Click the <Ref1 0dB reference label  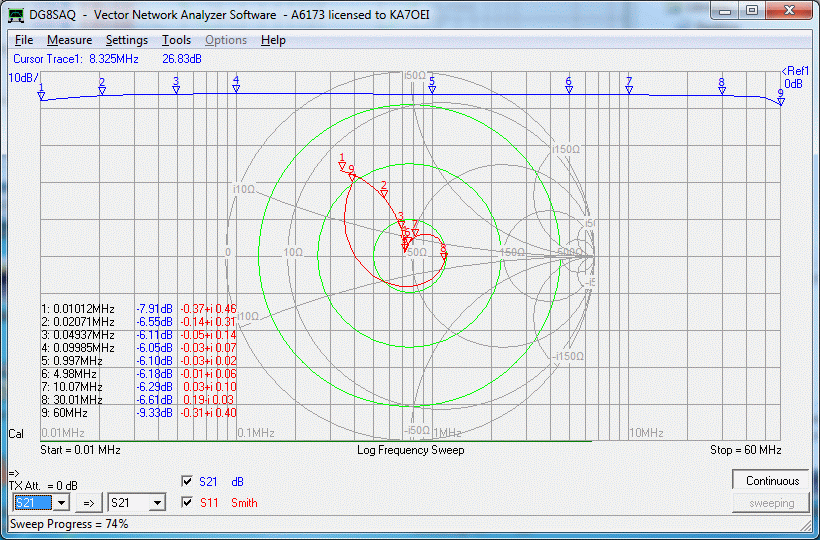point(795,77)
